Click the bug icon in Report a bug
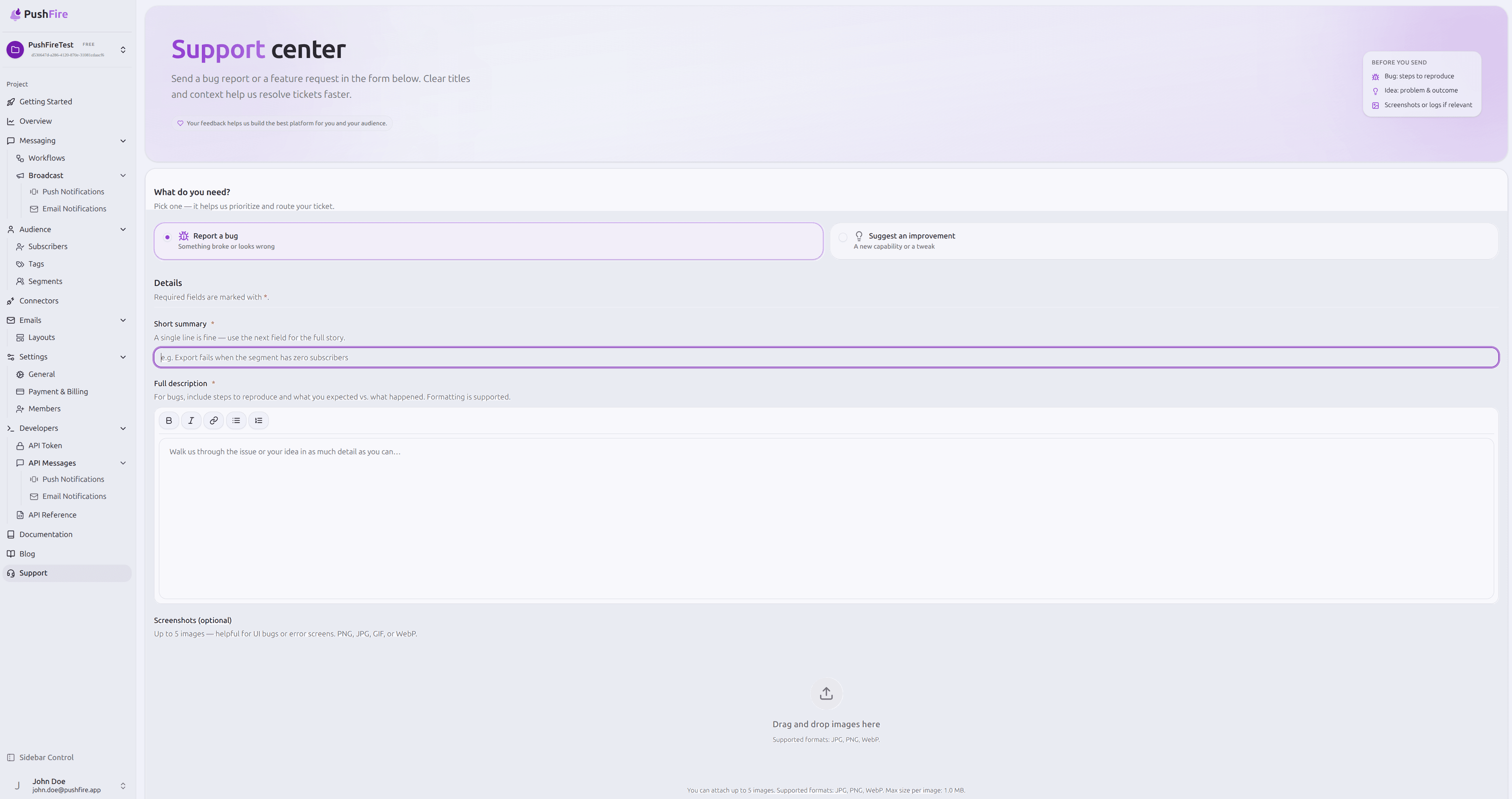 click(184, 236)
